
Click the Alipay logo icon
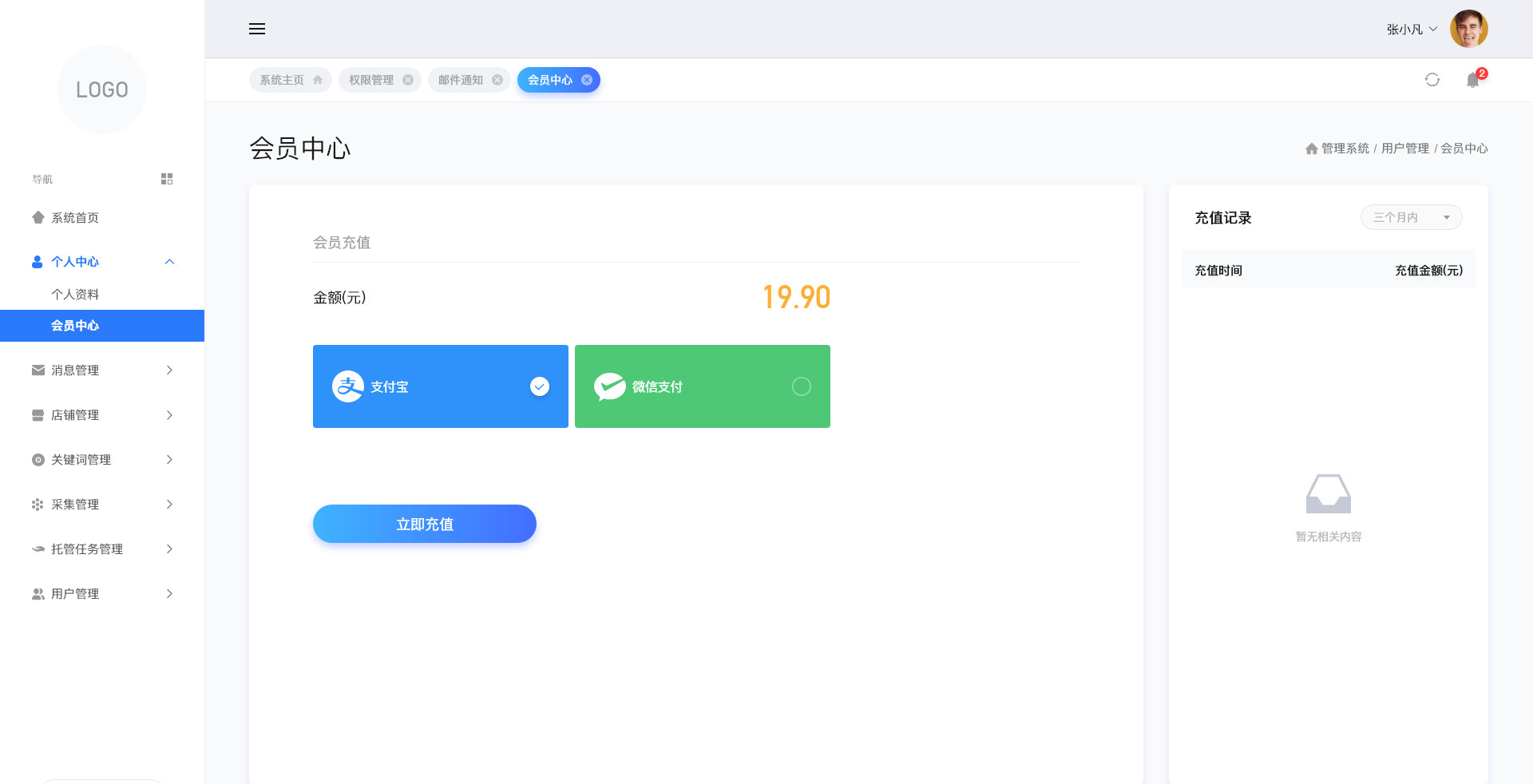coord(348,386)
